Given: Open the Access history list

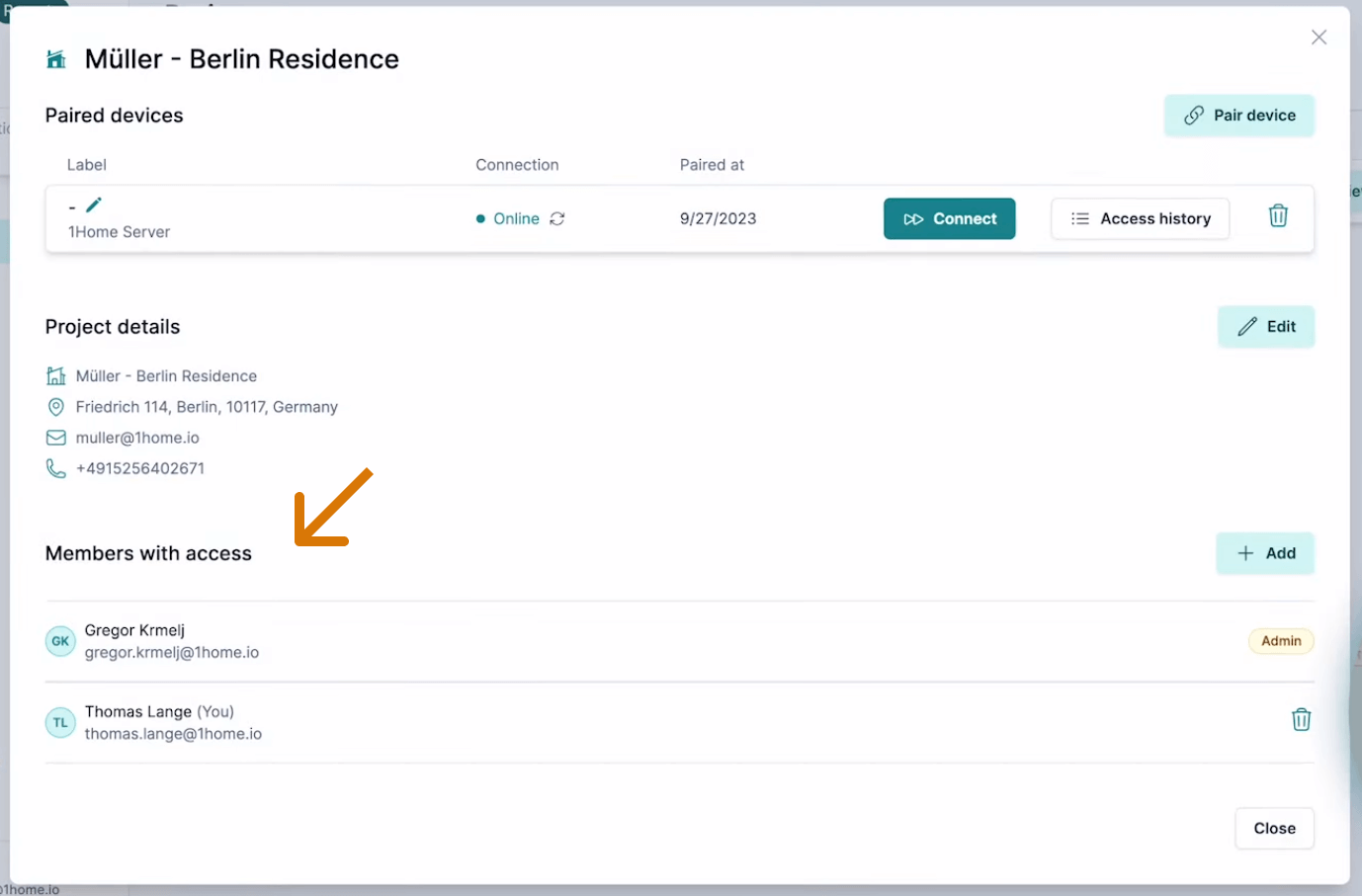Looking at the screenshot, I should coord(1140,218).
